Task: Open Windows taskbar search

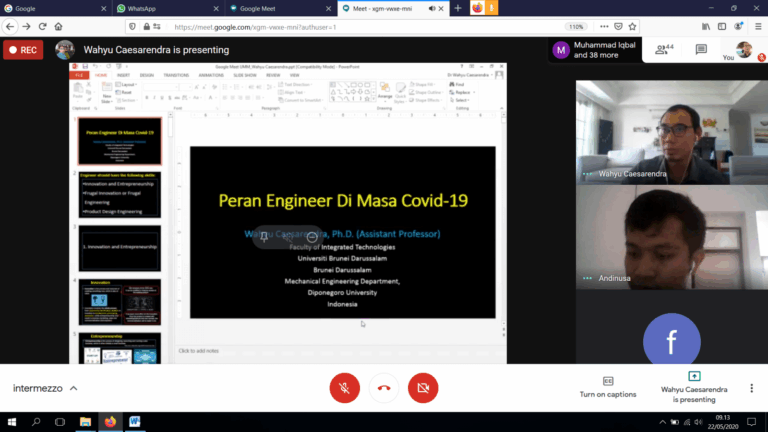Action: [36, 422]
